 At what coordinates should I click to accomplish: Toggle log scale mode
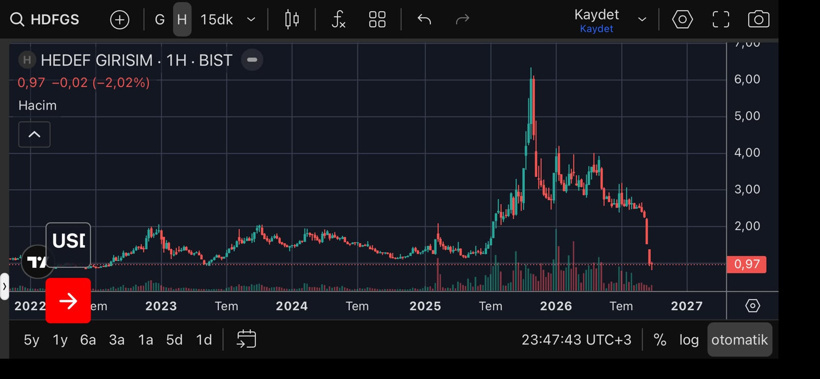(x=689, y=340)
